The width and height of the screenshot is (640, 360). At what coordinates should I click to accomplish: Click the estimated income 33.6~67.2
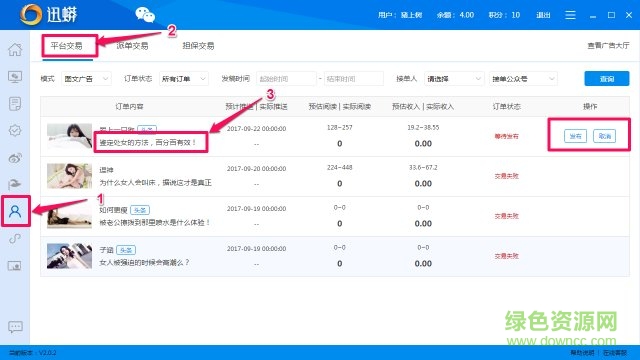423,168
